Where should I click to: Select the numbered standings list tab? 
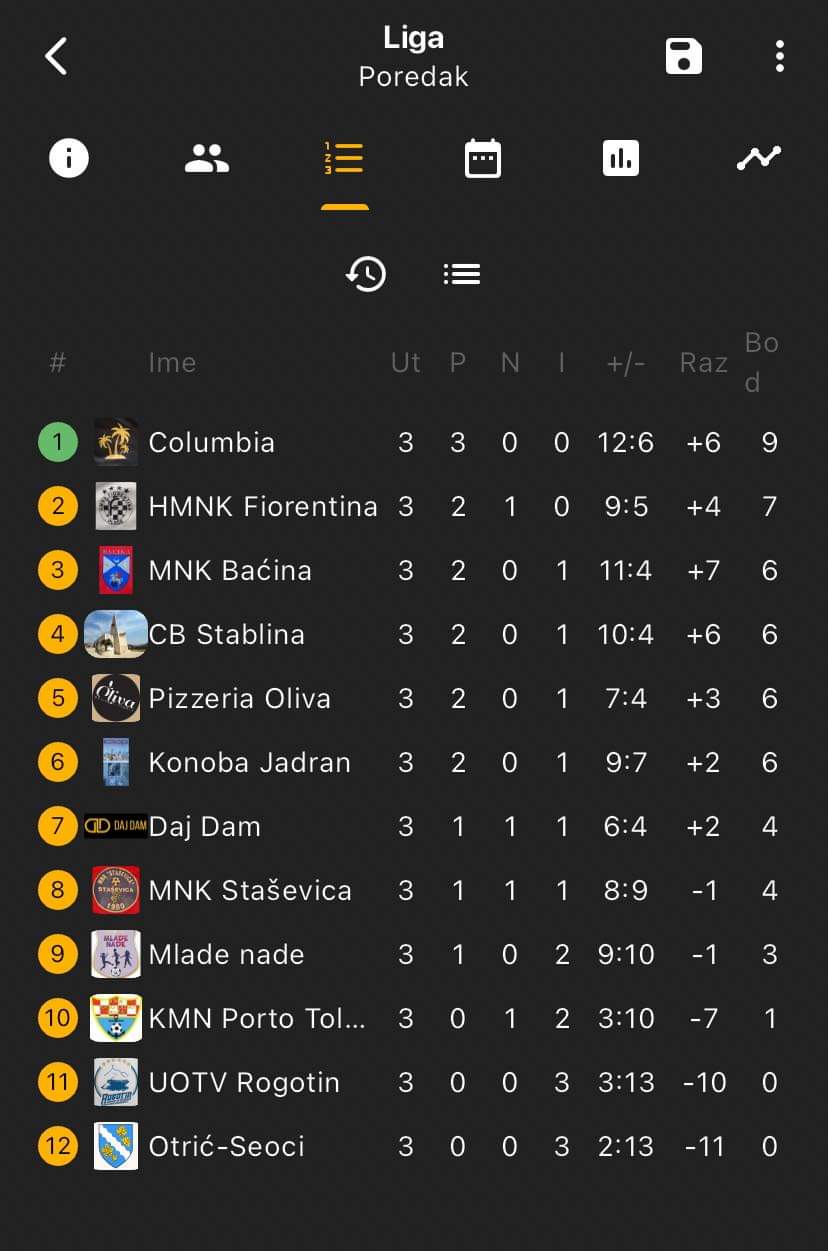pyautogui.click(x=344, y=158)
